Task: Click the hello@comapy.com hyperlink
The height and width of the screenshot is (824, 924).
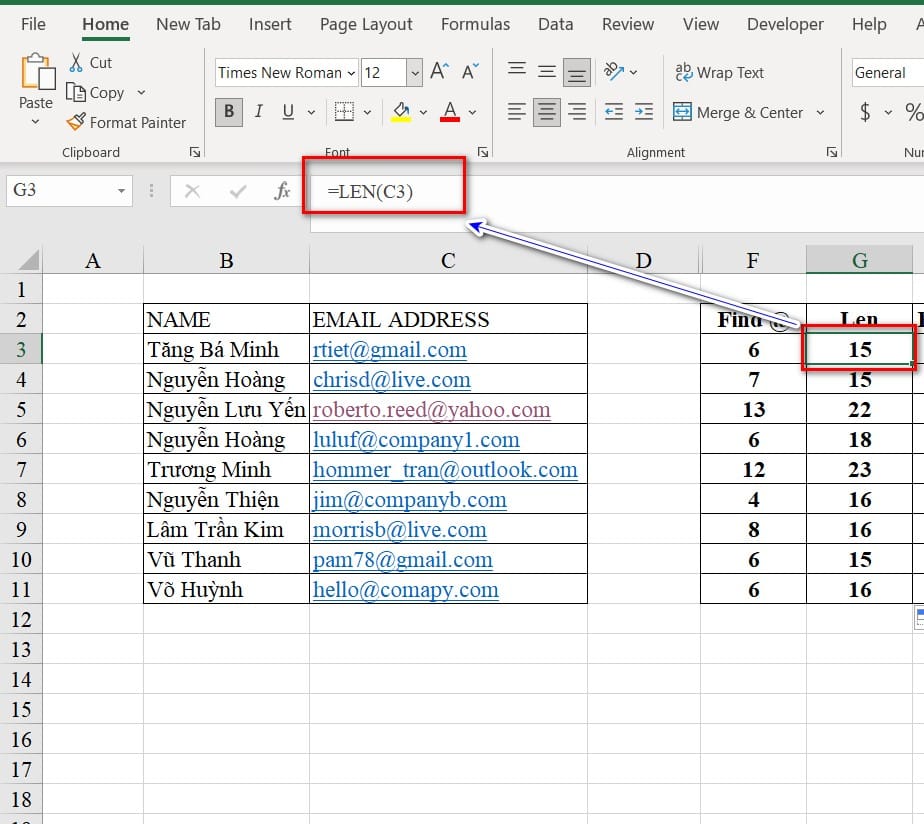Action: point(405,590)
